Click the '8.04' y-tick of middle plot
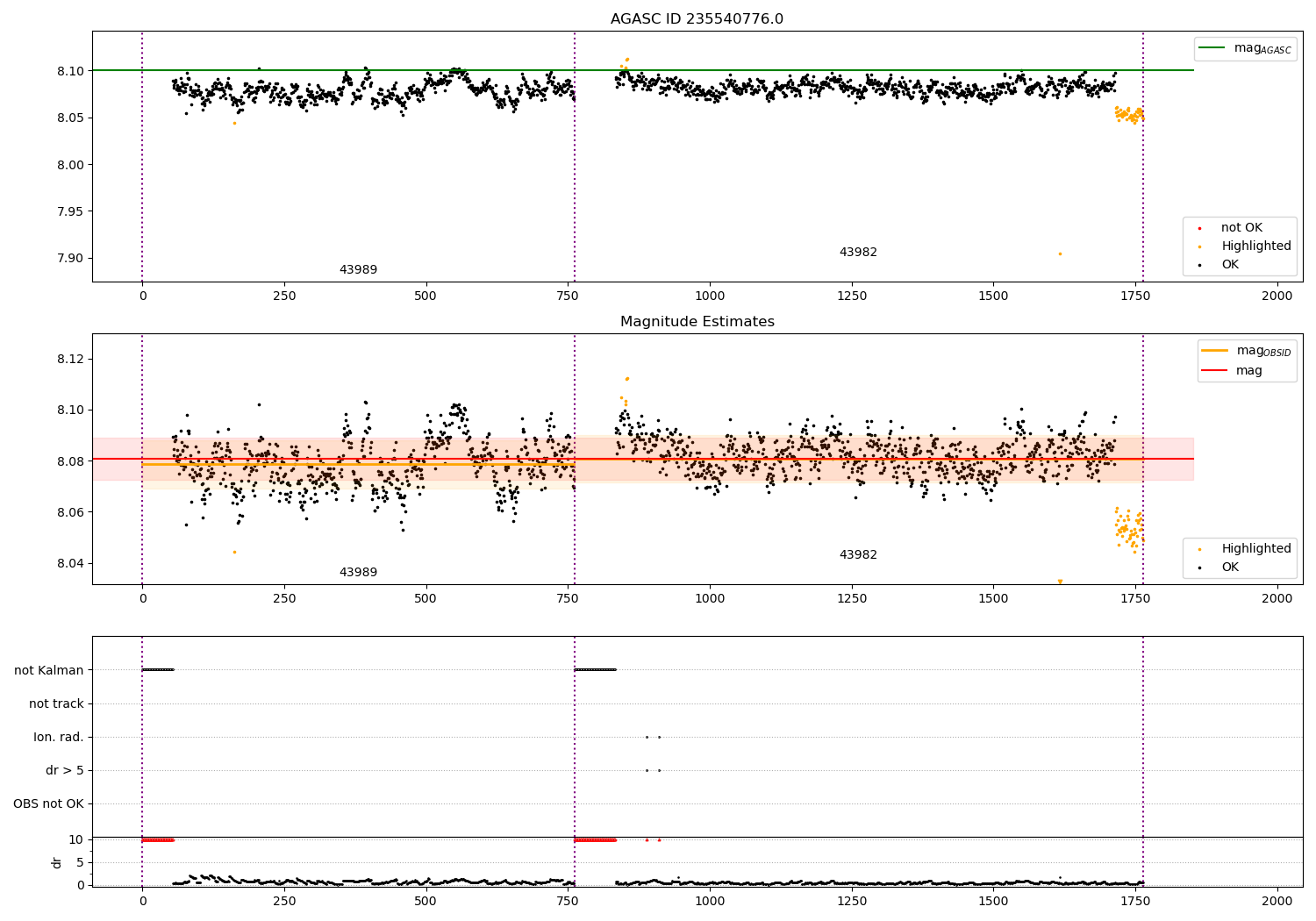The image size is (1316, 921). pyautogui.click(x=71, y=563)
